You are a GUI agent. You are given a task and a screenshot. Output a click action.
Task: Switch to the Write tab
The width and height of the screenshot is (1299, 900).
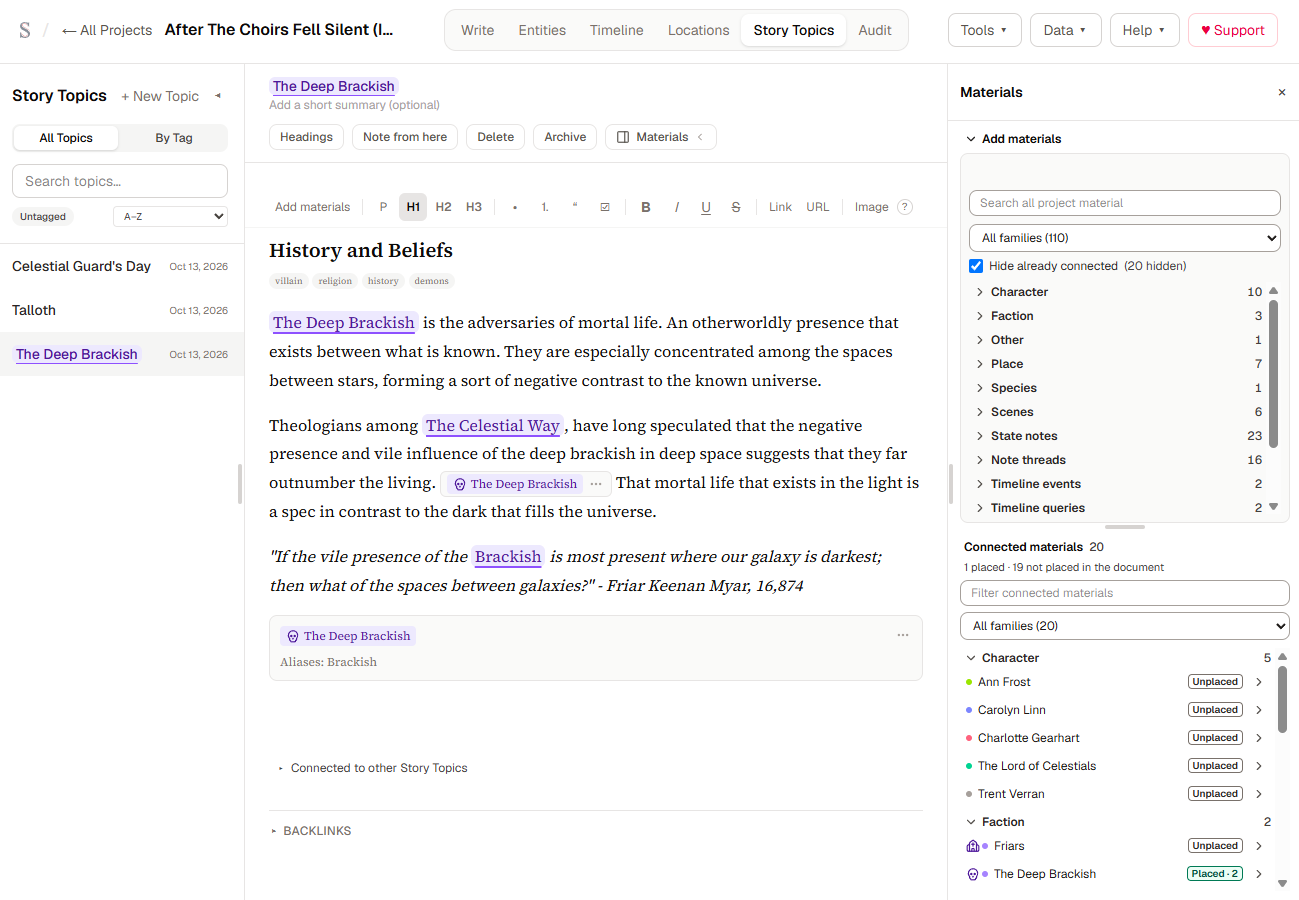click(x=477, y=30)
